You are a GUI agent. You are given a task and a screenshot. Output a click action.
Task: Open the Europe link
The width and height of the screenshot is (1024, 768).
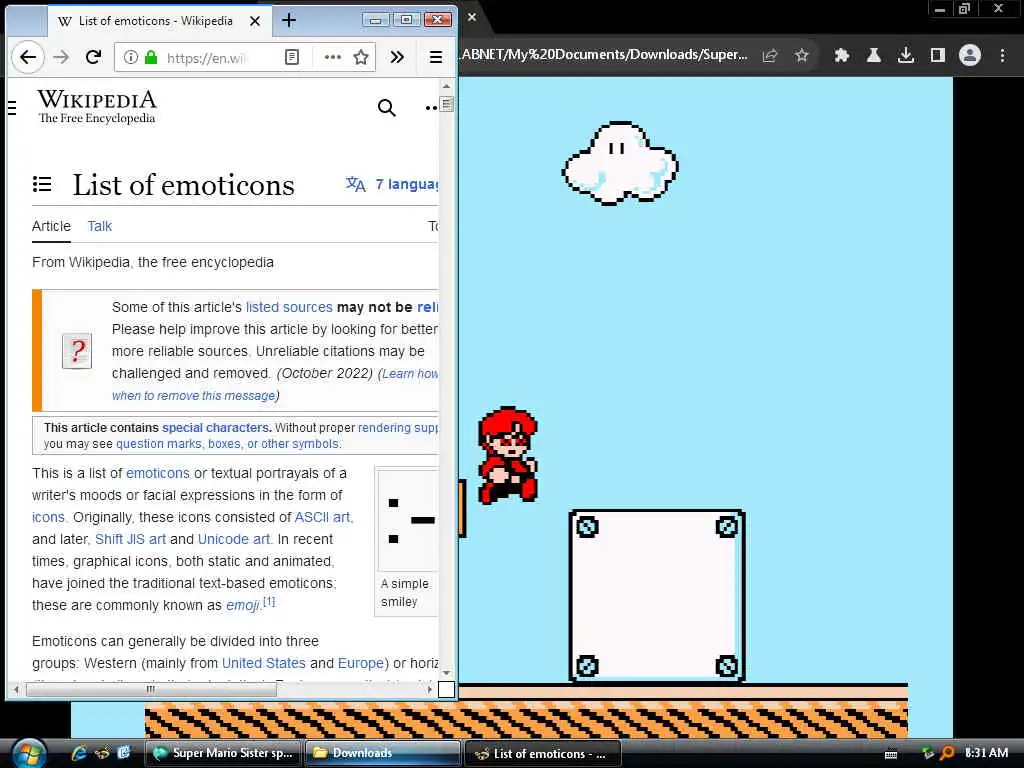[360, 664]
